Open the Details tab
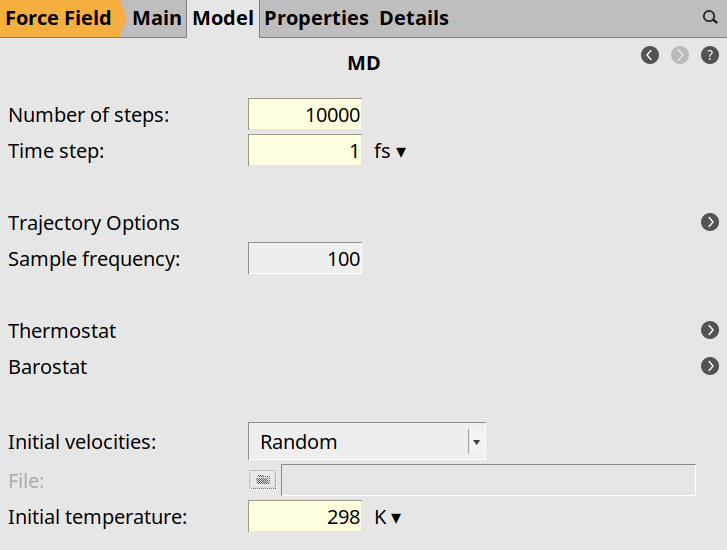The width and height of the screenshot is (727, 550). pyautogui.click(x=414, y=18)
